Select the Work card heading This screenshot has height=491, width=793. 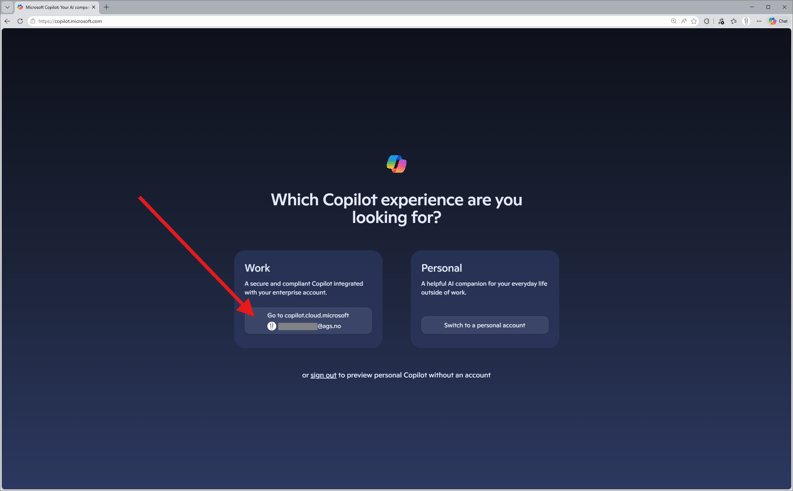tap(257, 268)
